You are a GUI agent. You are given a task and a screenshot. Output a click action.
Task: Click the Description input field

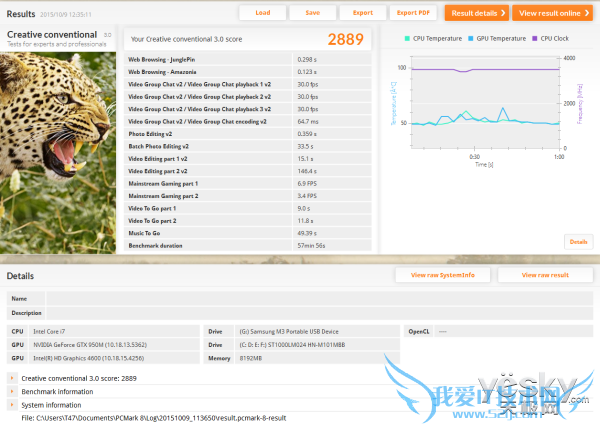click(x=320, y=313)
